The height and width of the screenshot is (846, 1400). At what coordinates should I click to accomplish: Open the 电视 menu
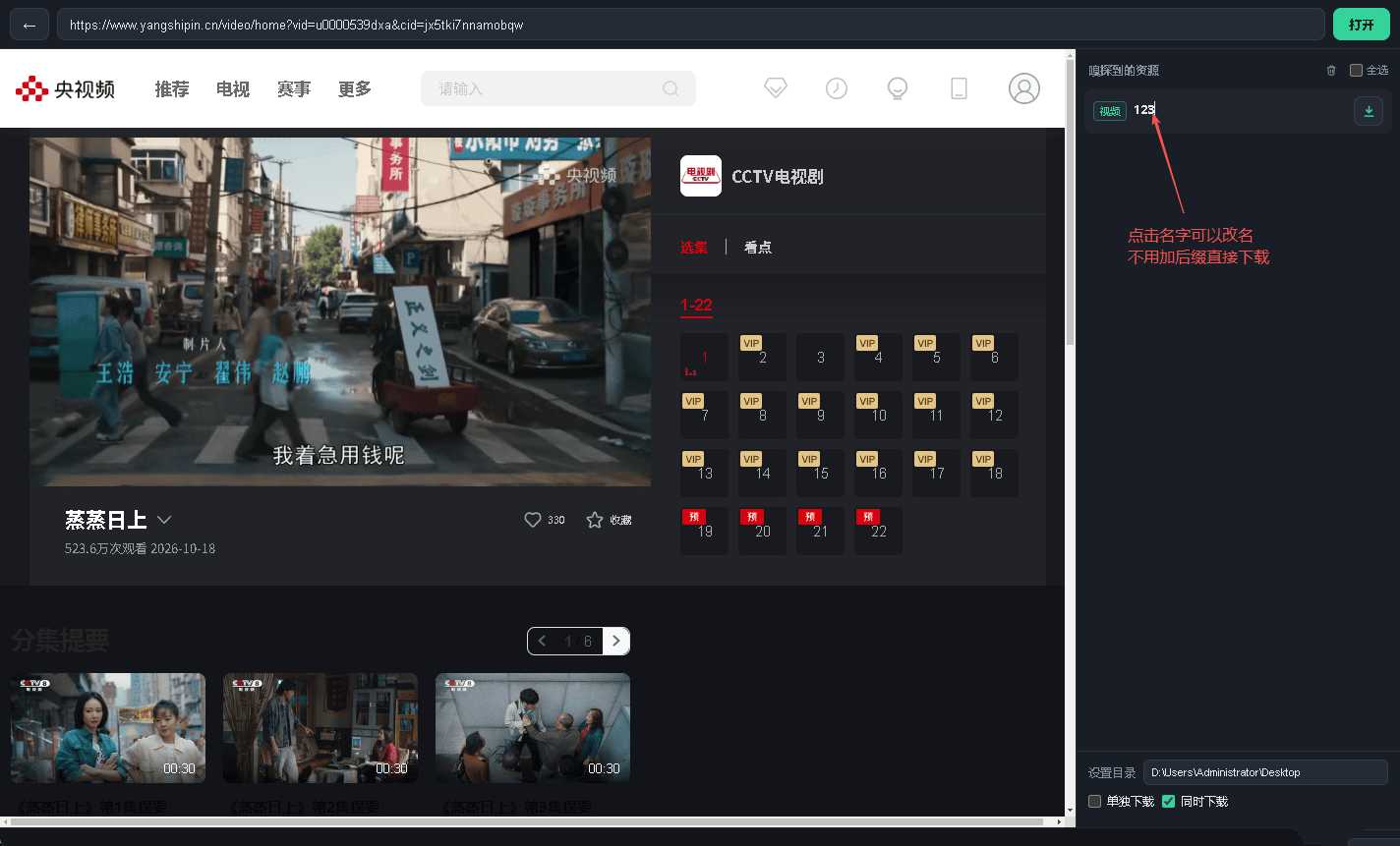[233, 89]
